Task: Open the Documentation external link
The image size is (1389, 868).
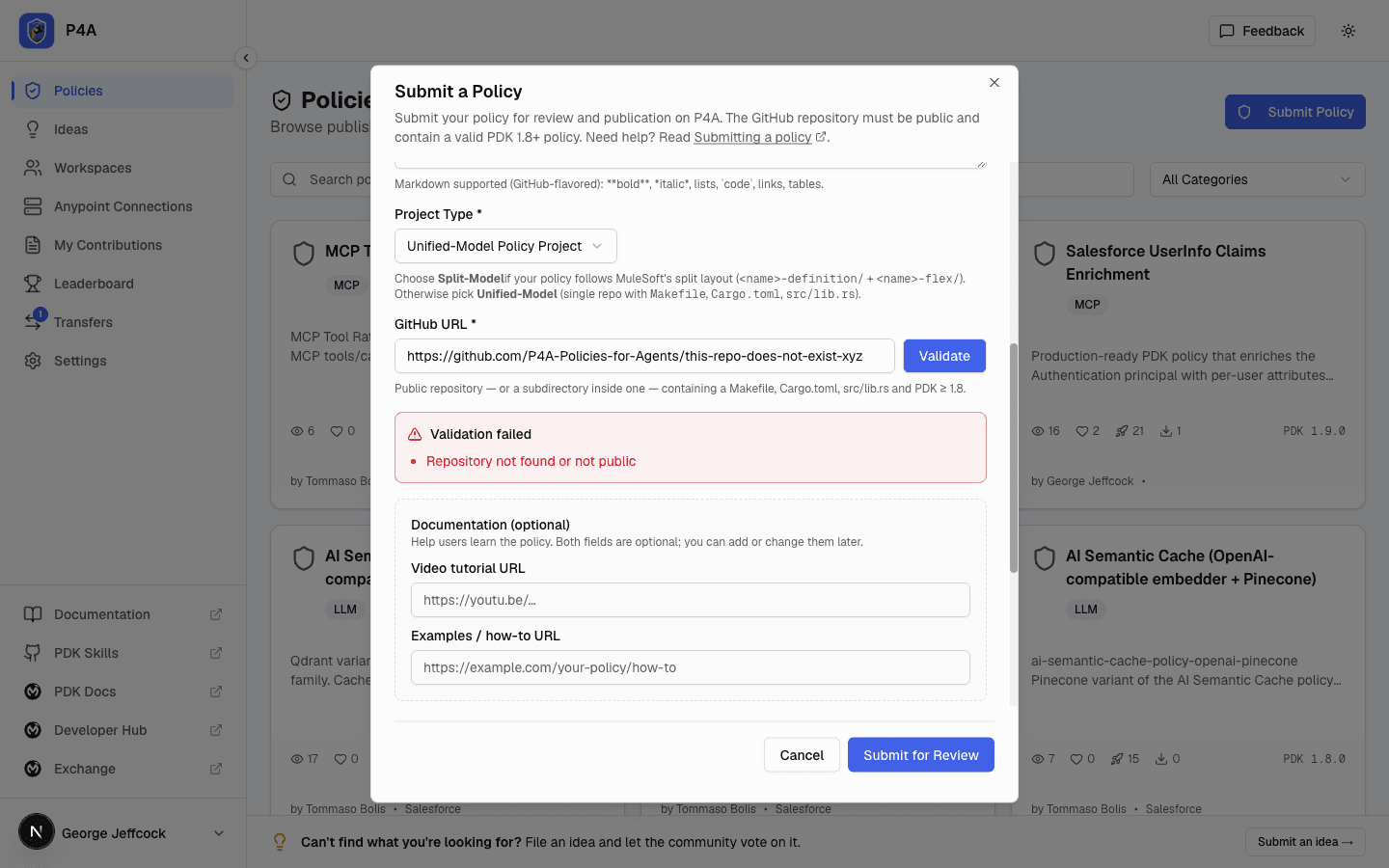Action: pos(123,614)
